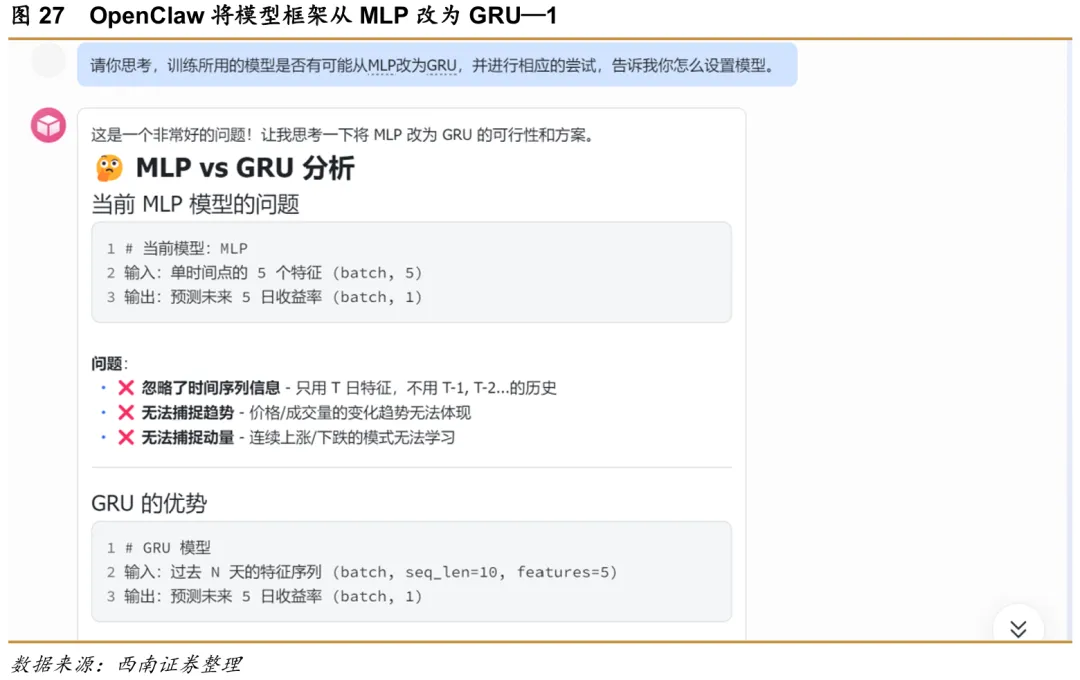Click the bold label 问题:
The width and height of the screenshot is (1080, 680).
110,364
